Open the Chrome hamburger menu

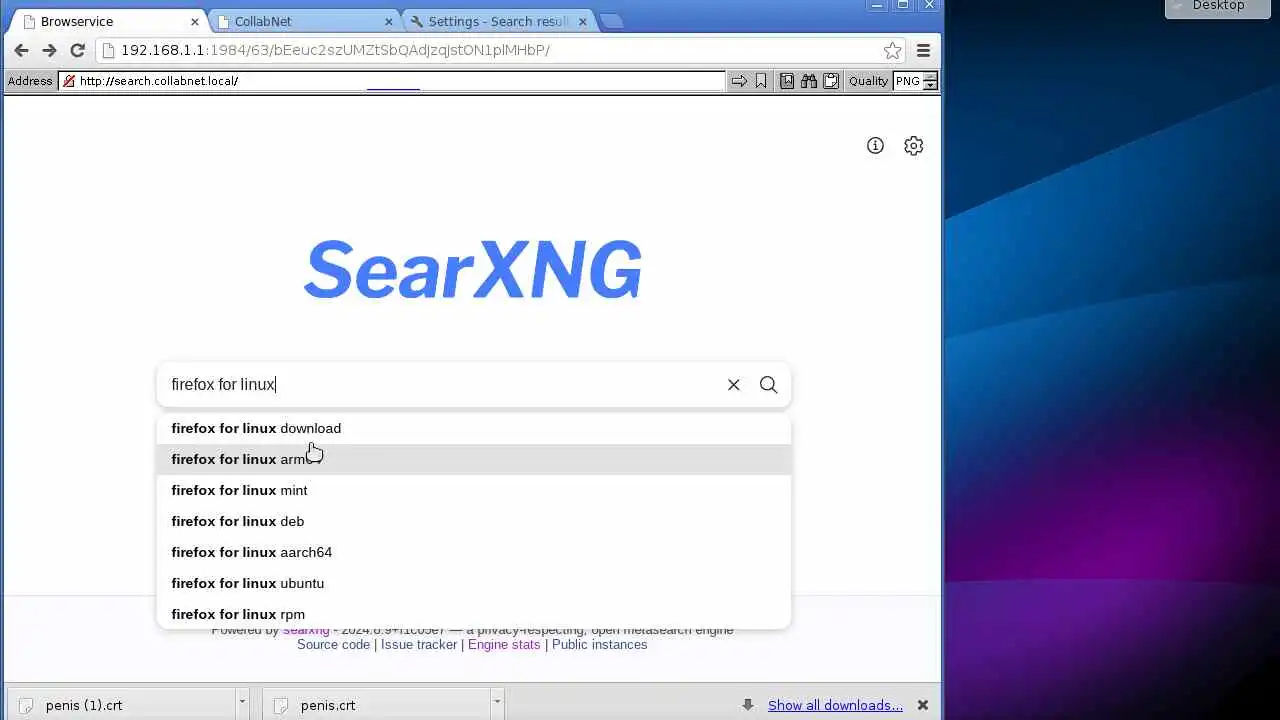[x=923, y=50]
